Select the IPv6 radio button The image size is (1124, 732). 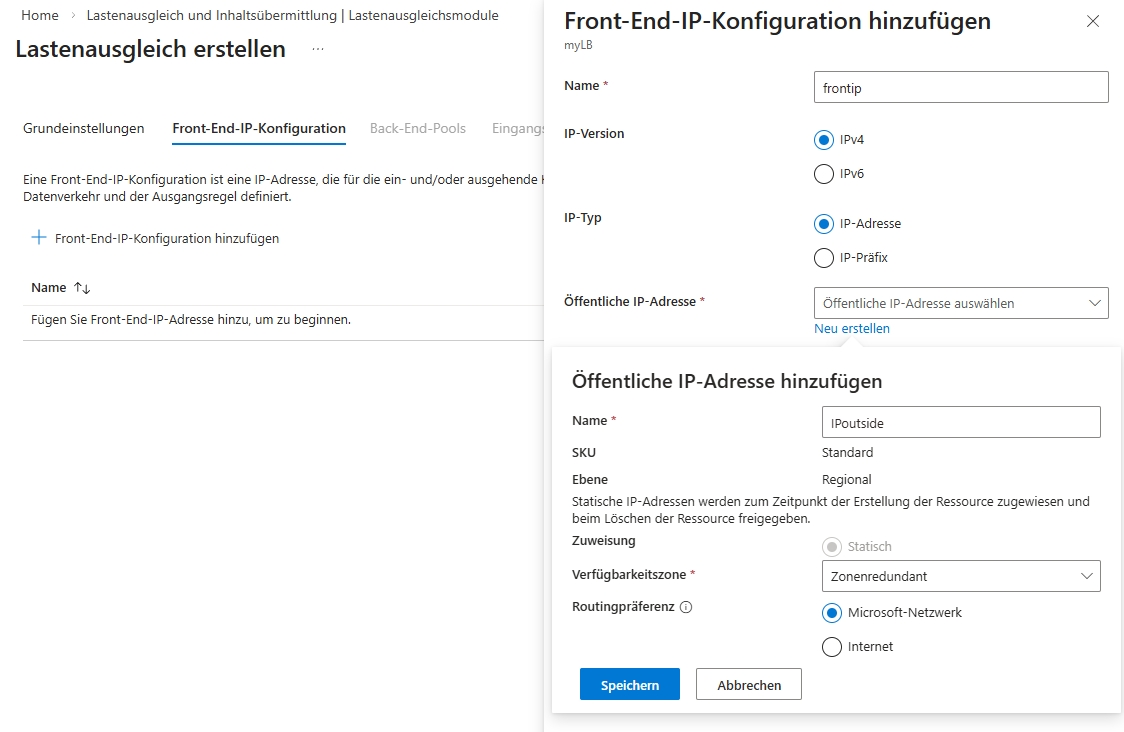(x=824, y=174)
